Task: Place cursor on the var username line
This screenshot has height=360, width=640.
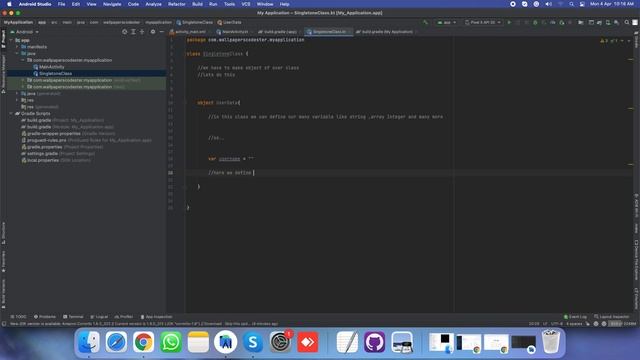Action: pos(231,159)
